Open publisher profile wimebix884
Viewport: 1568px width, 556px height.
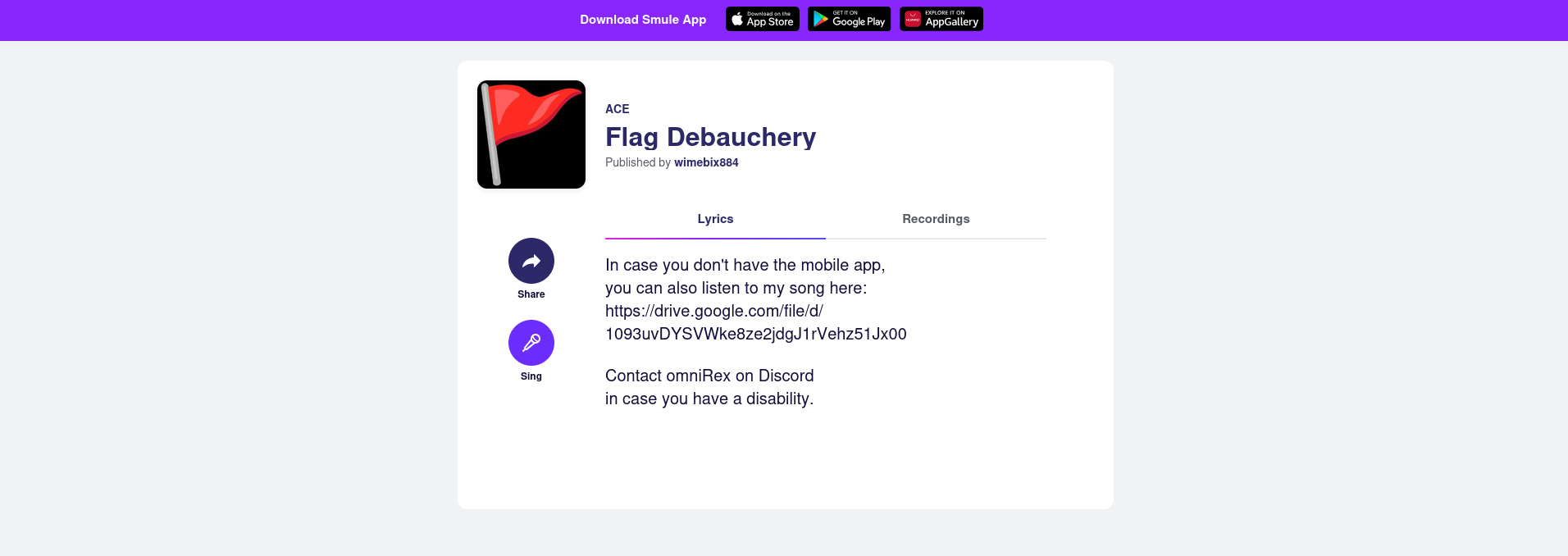click(706, 162)
